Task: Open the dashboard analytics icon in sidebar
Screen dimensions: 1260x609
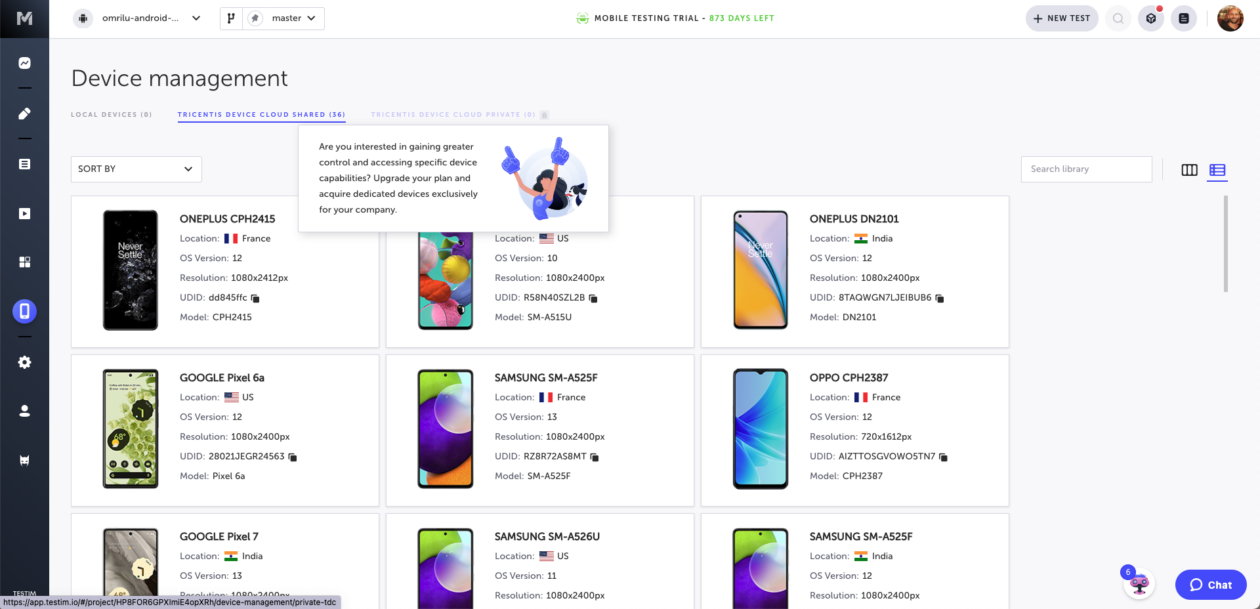Action: pyautogui.click(x=24, y=63)
